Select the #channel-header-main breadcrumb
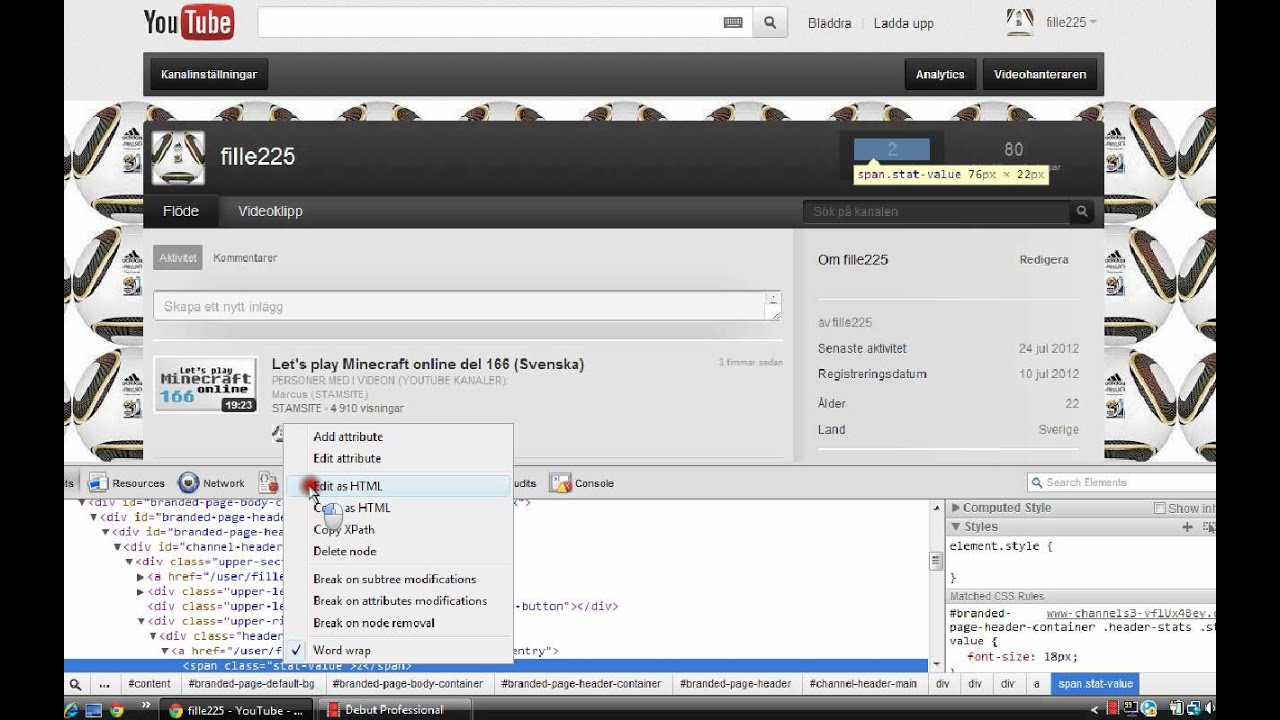The image size is (1280, 720). (x=863, y=685)
